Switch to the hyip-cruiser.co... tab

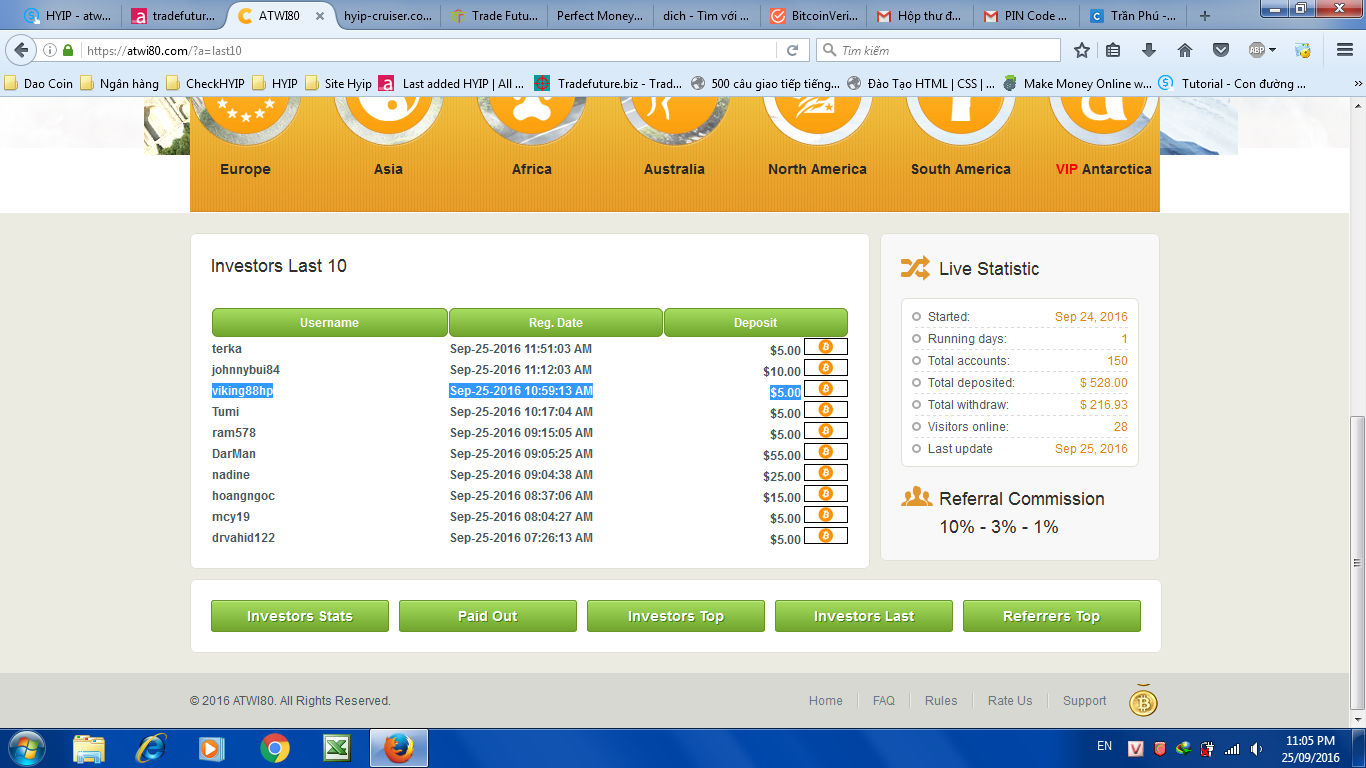pos(387,16)
